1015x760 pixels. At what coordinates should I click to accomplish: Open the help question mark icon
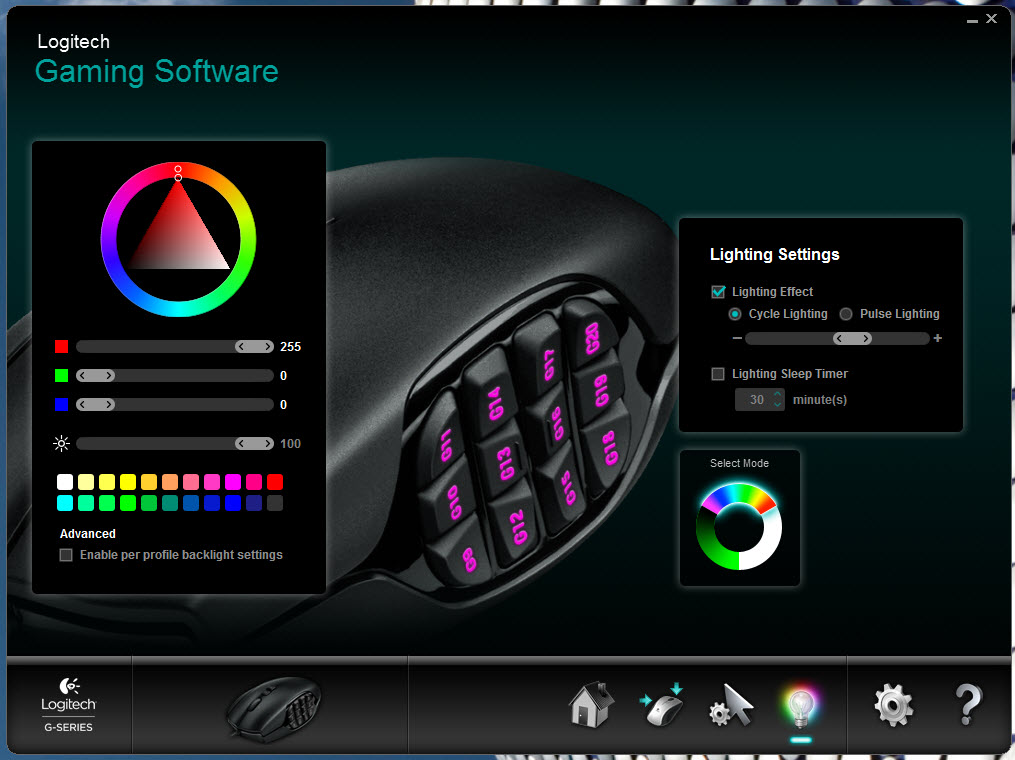click(x=968, y=705)
